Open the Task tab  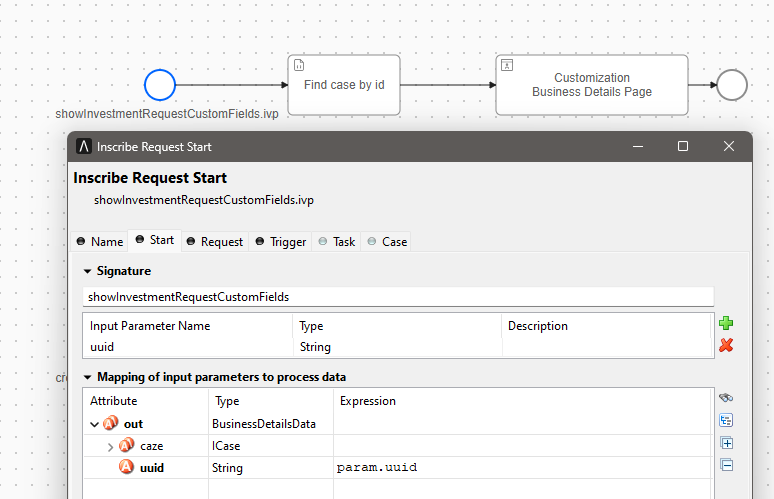[x=337, y=242]
